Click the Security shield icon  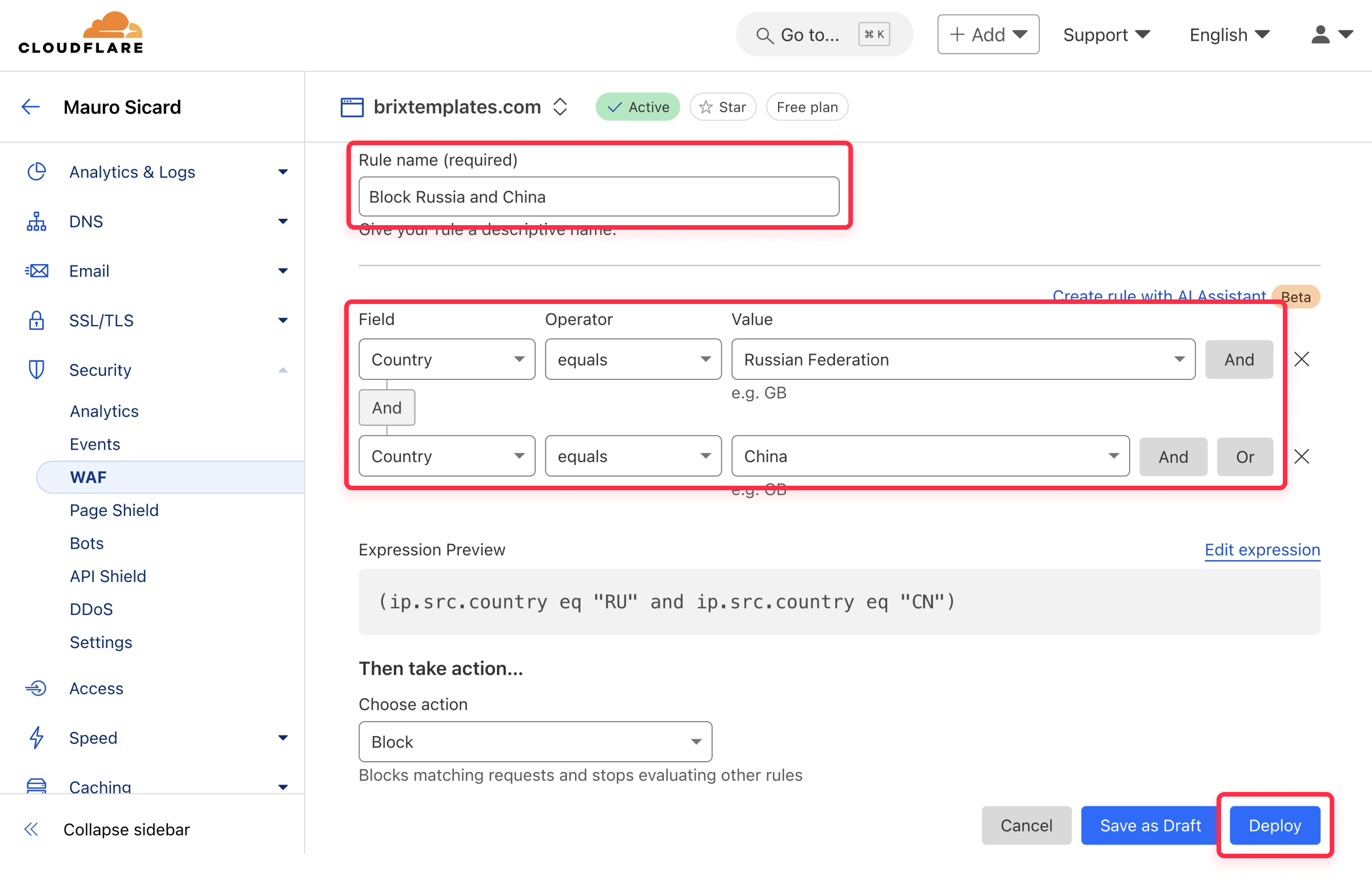pyautogui.click(x=37, y=370)
